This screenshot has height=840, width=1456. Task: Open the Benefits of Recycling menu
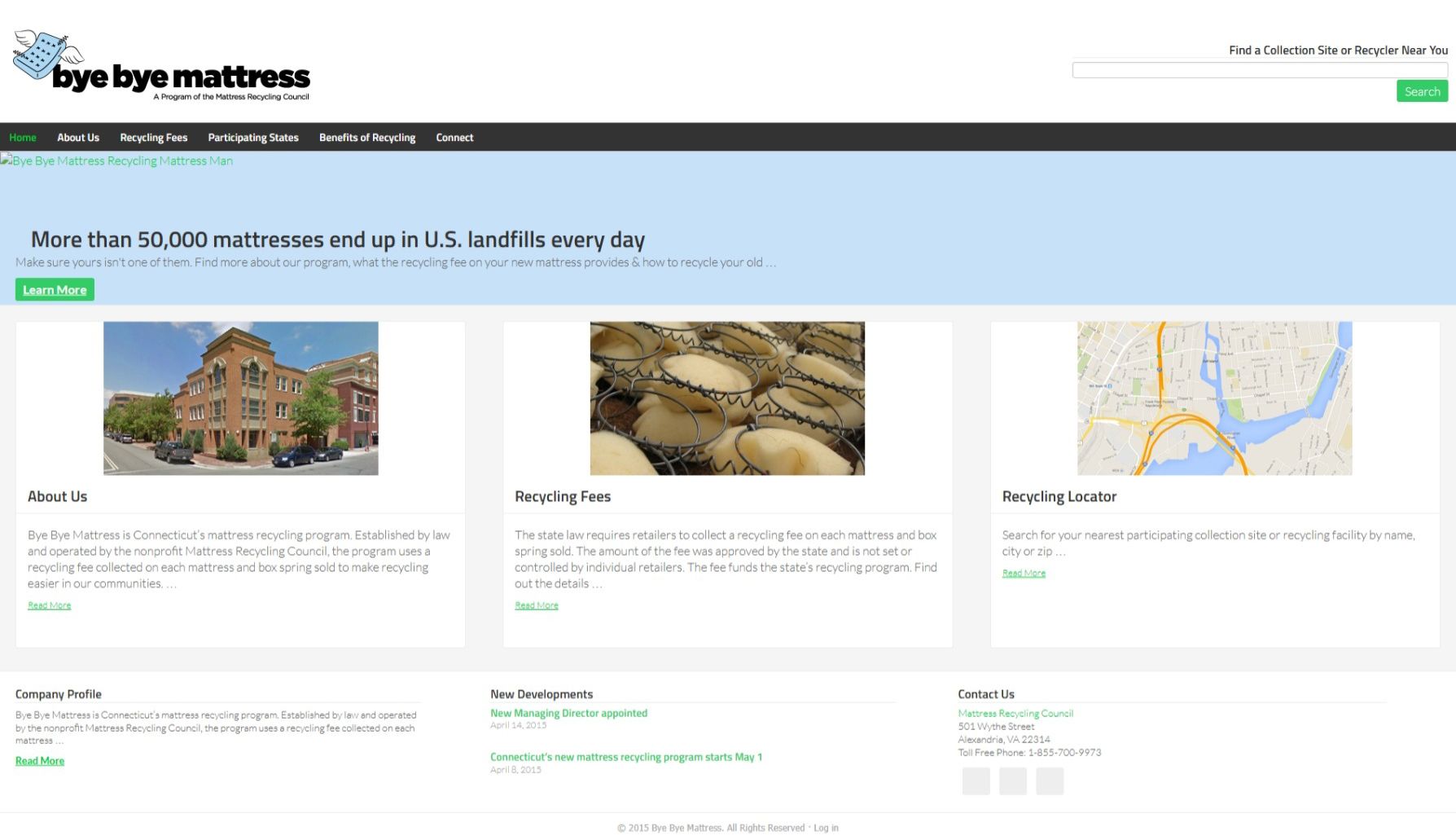tap(367, 138)
